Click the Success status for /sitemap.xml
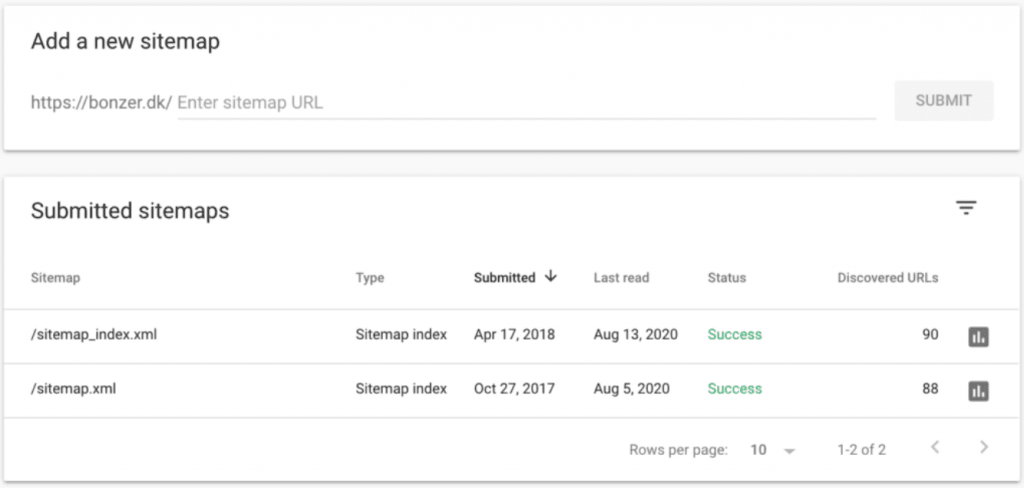This screenshot has width=1024, height=488. click(734, 389)
